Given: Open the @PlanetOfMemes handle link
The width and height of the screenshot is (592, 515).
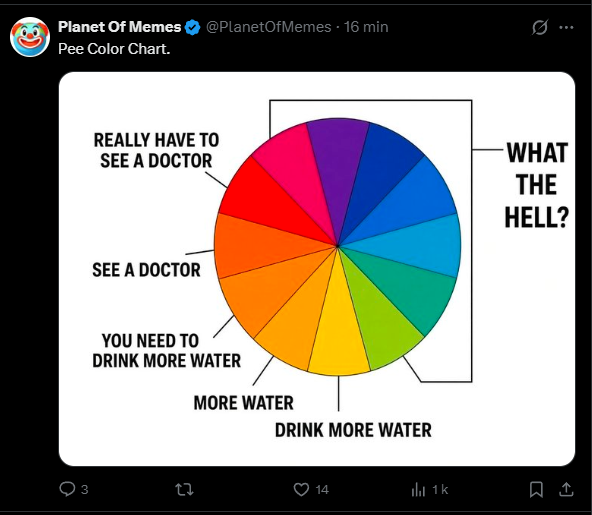Looking at the screenshot, I should (268, 27).
